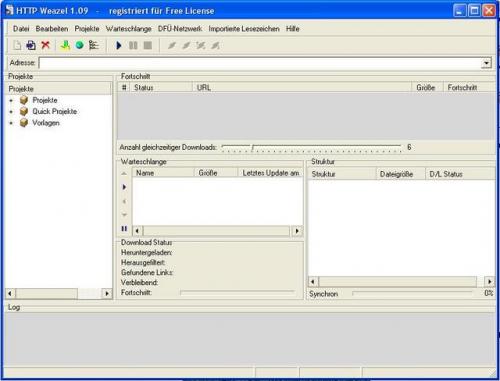
Task: Click the URL column header
Action: [x=302, y=88]
